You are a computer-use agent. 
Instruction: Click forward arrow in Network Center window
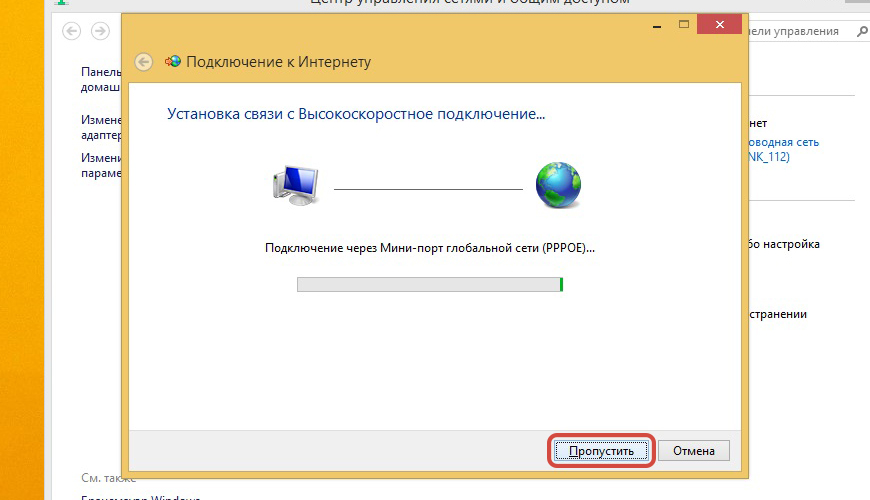pyautogui.click(x=100, y=31)
